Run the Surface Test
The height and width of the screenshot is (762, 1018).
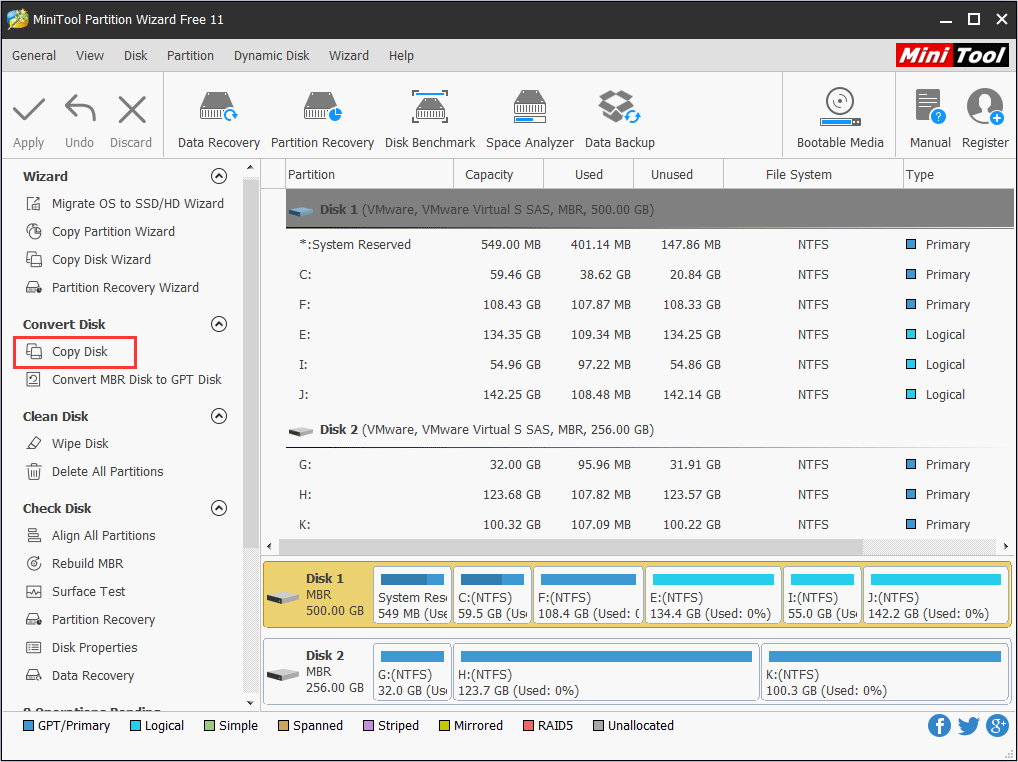[75, 592]
